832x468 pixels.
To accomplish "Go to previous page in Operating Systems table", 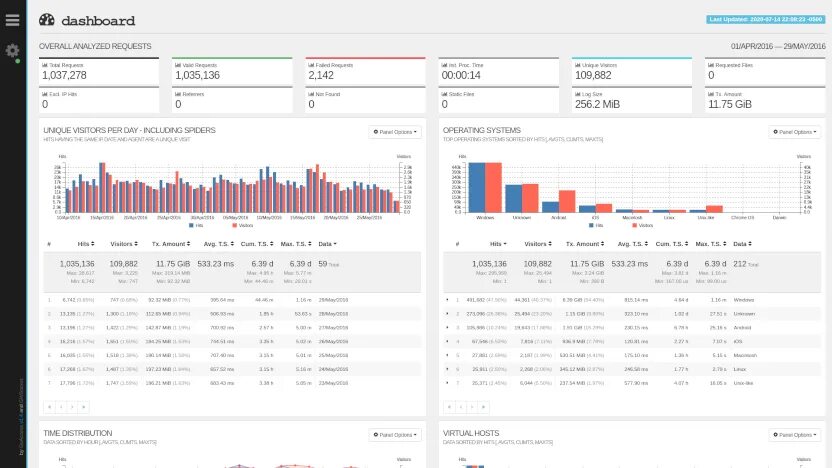I will (x=461, y=407).
